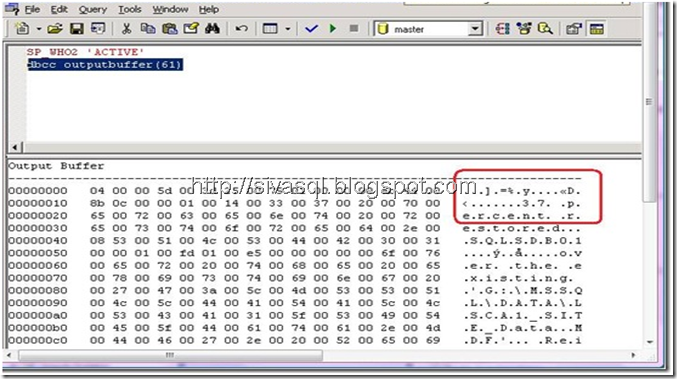Click offset 00000090 in results
677x379 pixels.
coord(38,303)
